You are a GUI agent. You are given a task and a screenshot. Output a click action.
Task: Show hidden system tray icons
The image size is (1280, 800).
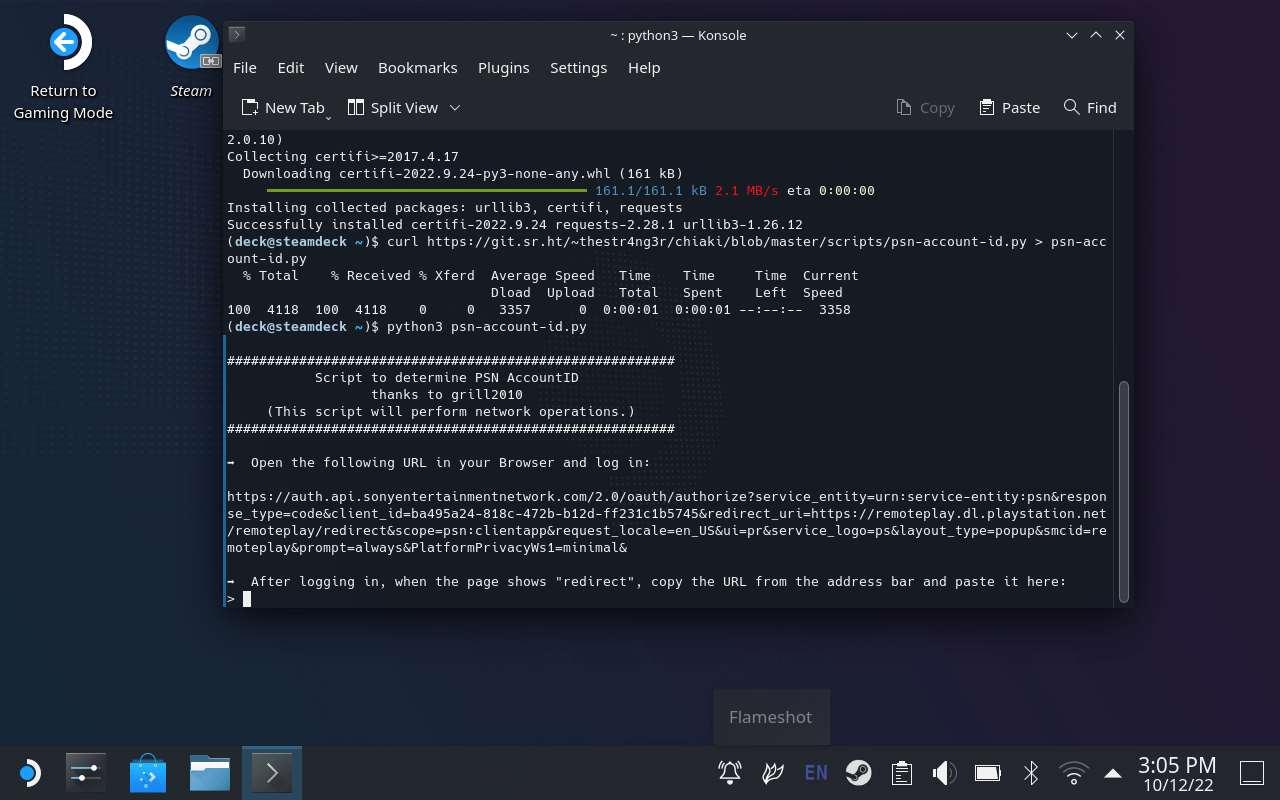[1112, 773]
